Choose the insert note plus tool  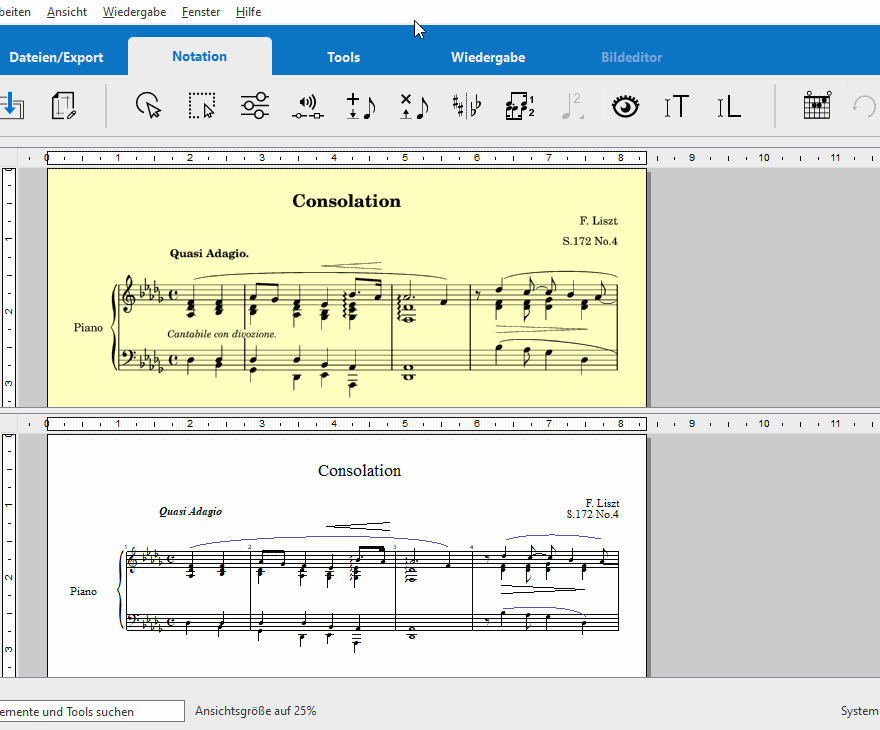click(x=360, y=106)
